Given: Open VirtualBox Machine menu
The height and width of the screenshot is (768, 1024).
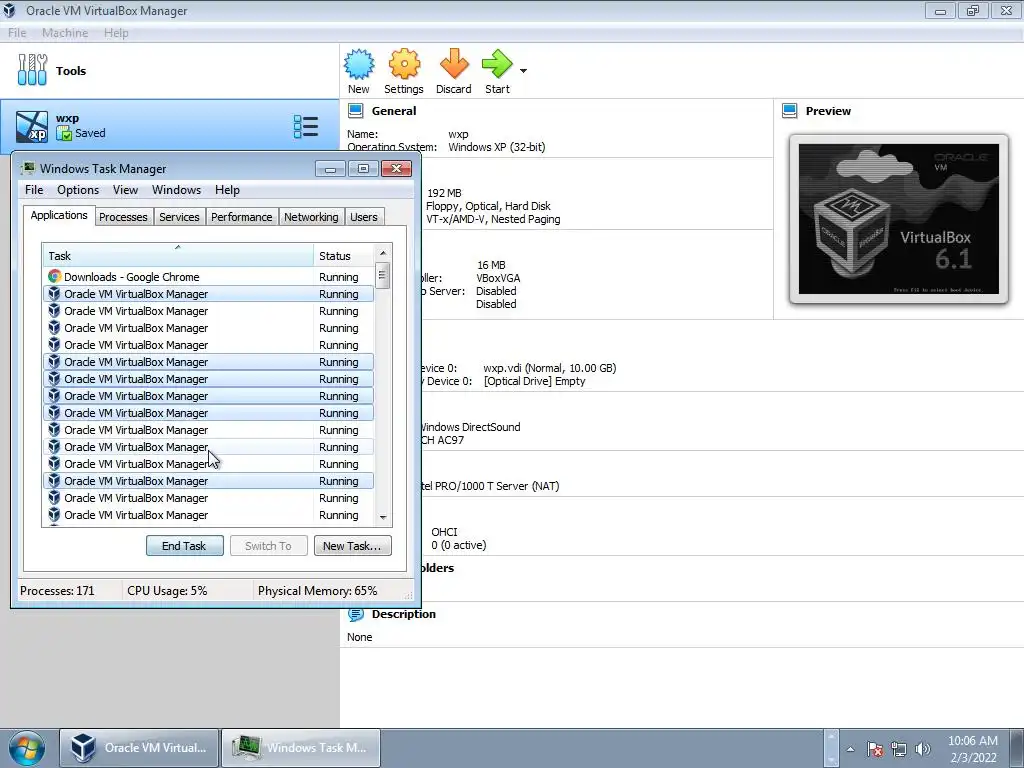Looking at the screenshot, I should [x=65, y=33].
